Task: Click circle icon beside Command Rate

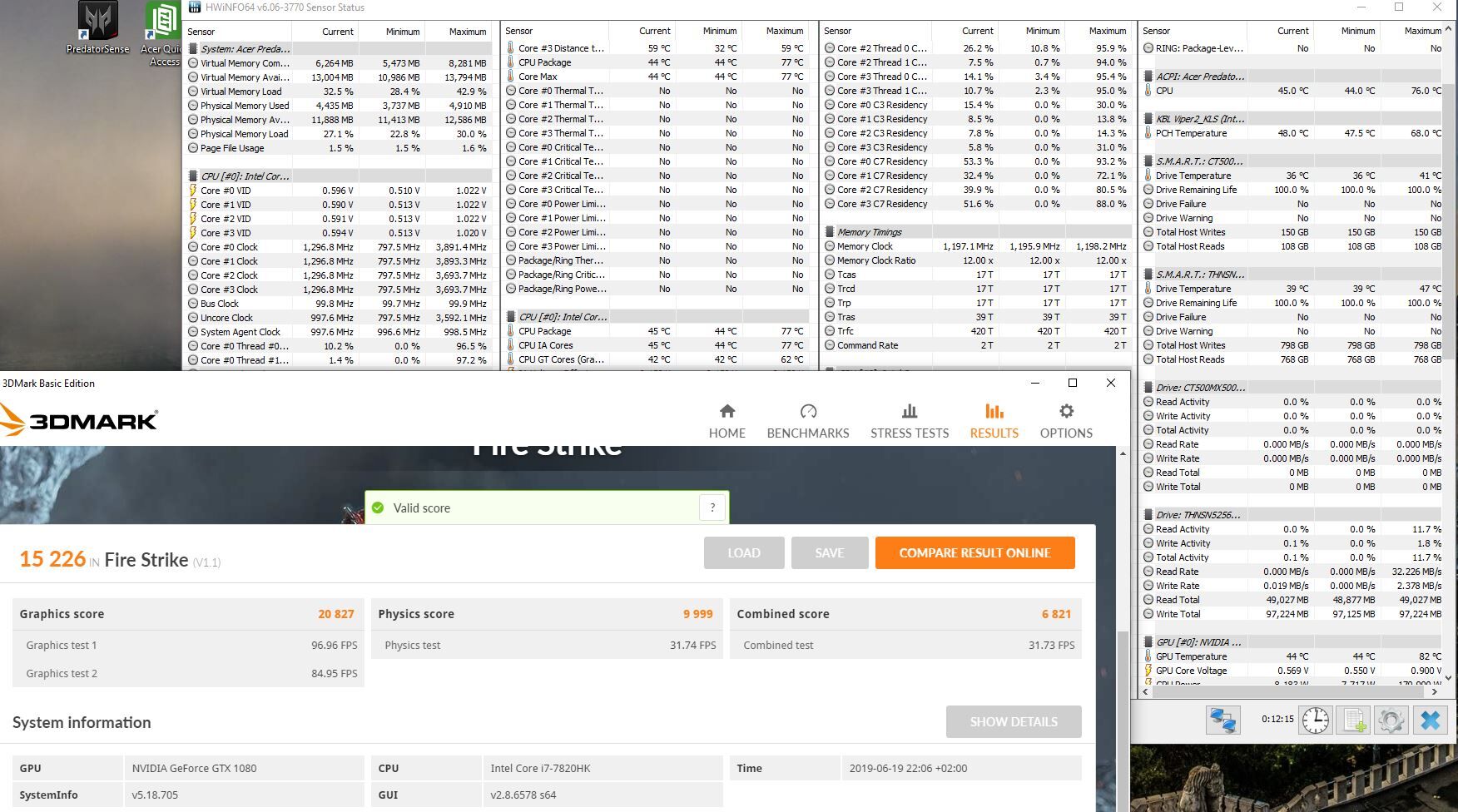Action: (830, 345)
